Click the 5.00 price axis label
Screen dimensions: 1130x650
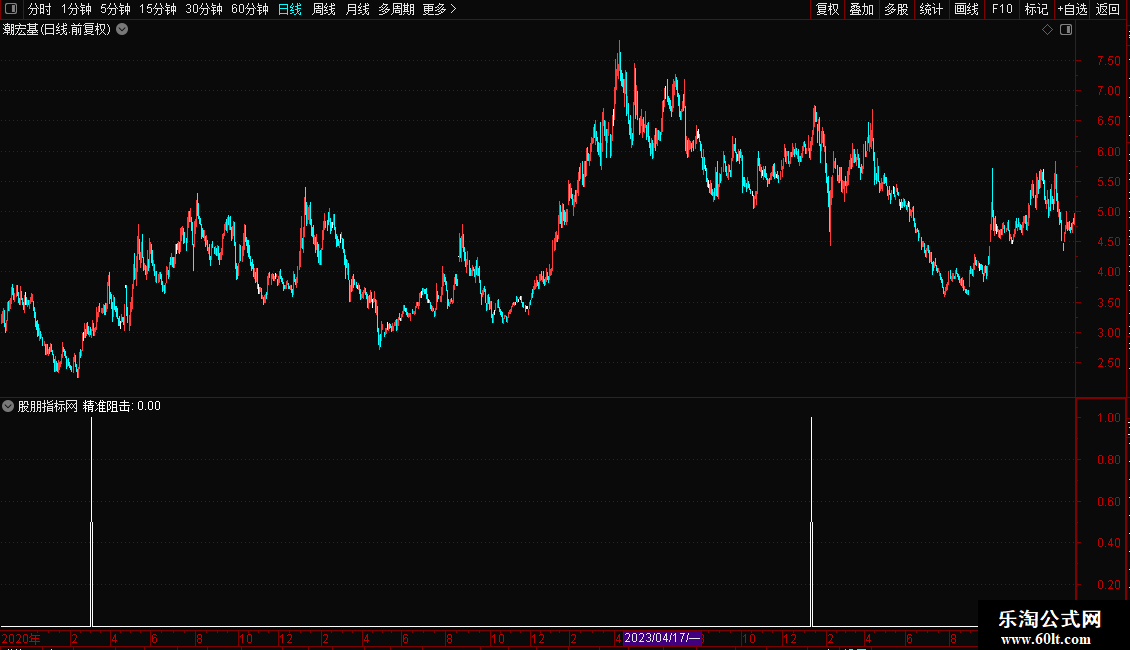(1108, 212)
